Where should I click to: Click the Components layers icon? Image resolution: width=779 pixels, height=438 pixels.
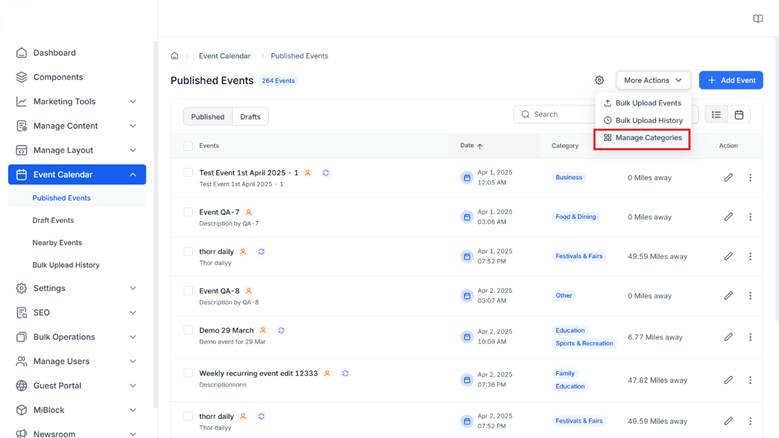21,77
